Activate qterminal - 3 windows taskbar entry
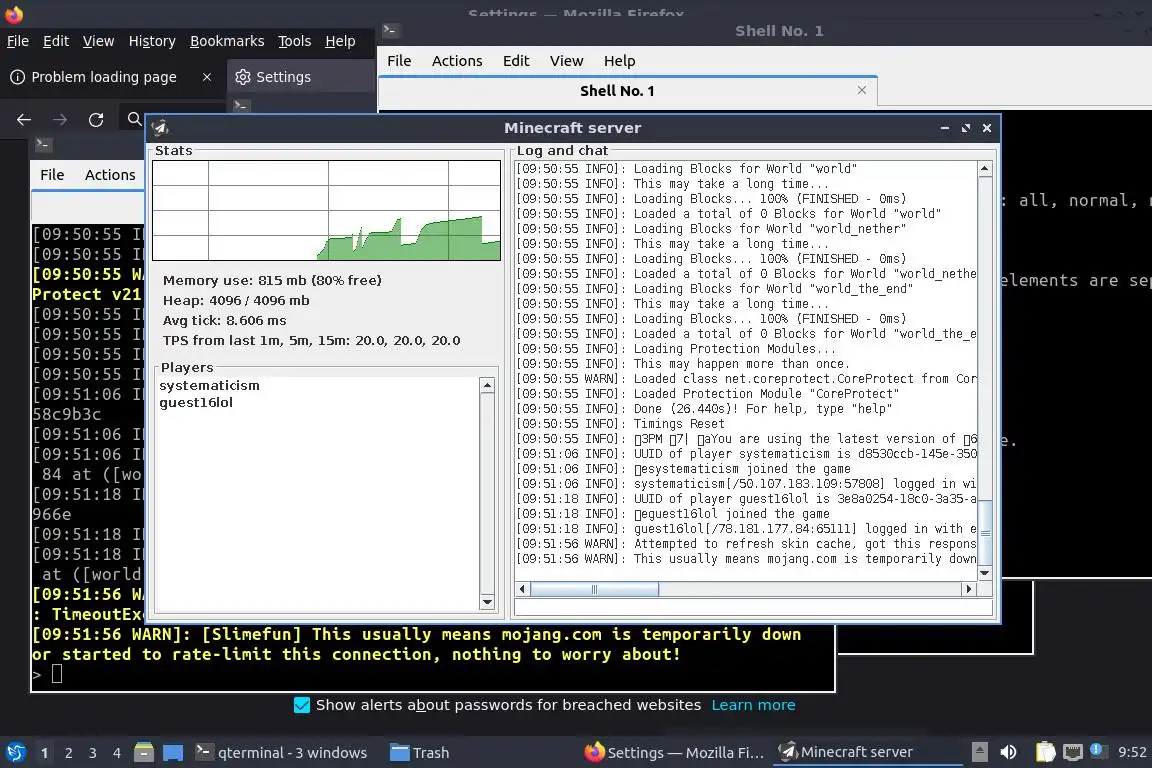This screenshot has width=1152, height=768. (281, 753)
